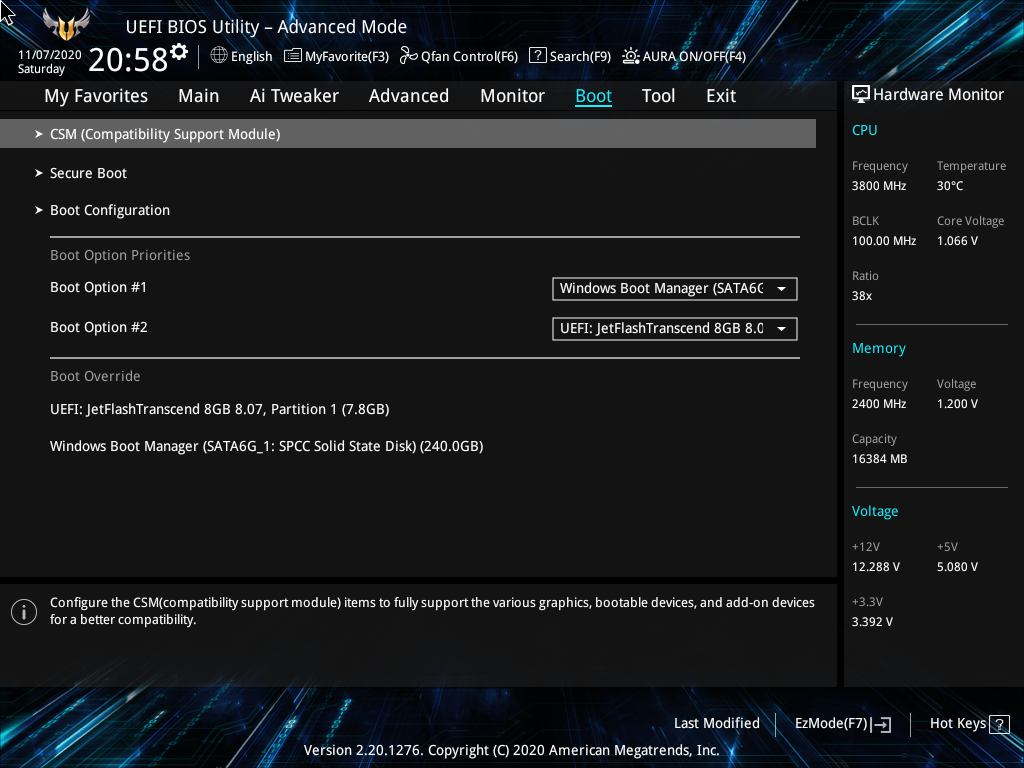Image resolution: width=1024 pixels, height=768 pixels.
Task: Open CSM (Compatibility Support Module) submenu
Action: [408, 134]
